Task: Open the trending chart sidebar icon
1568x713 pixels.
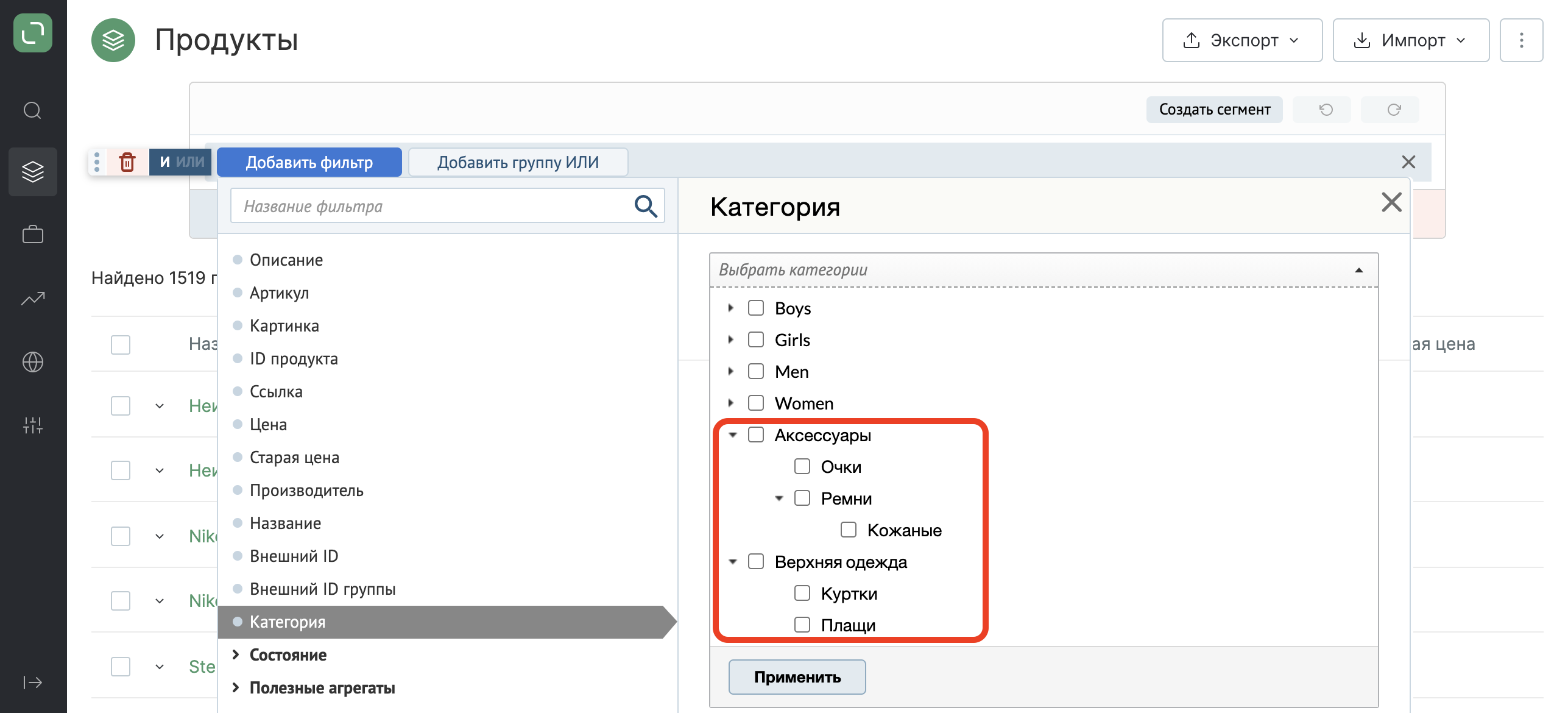Action: (33, 299)
